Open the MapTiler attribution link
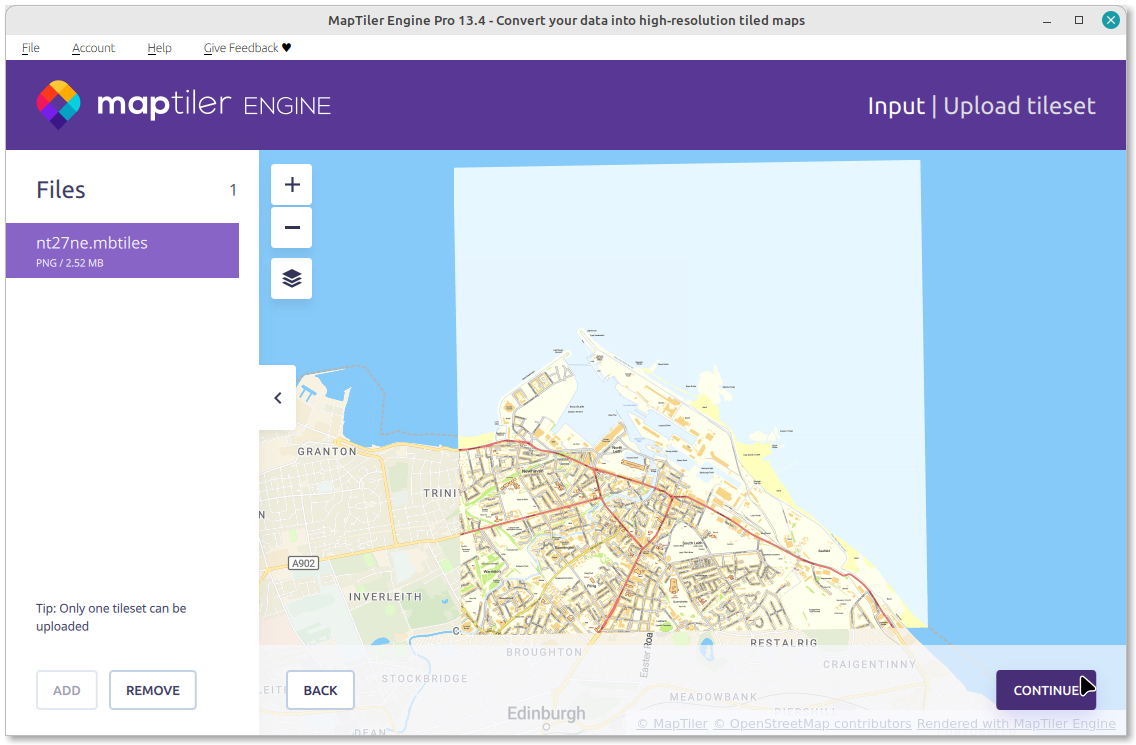 click(x=672, y=723)
